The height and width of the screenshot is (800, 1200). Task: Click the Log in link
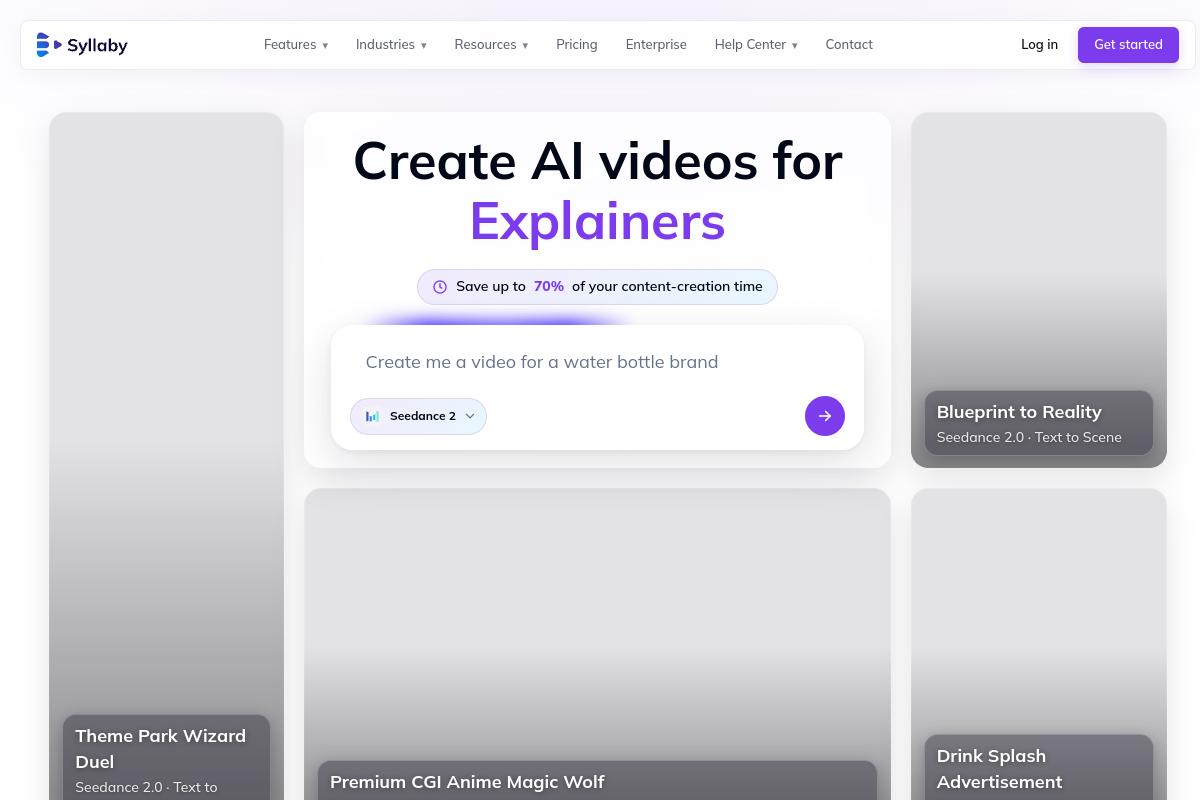pyautogui.click(x=1039, y=45)
